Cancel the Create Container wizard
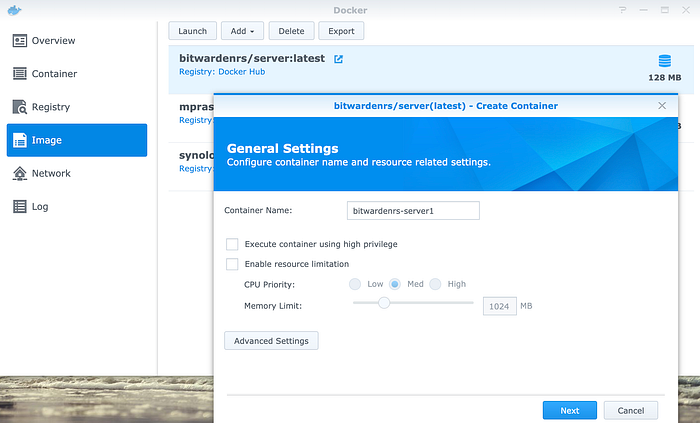This screenshot has height=423, width=700. [x=631, y=411]
